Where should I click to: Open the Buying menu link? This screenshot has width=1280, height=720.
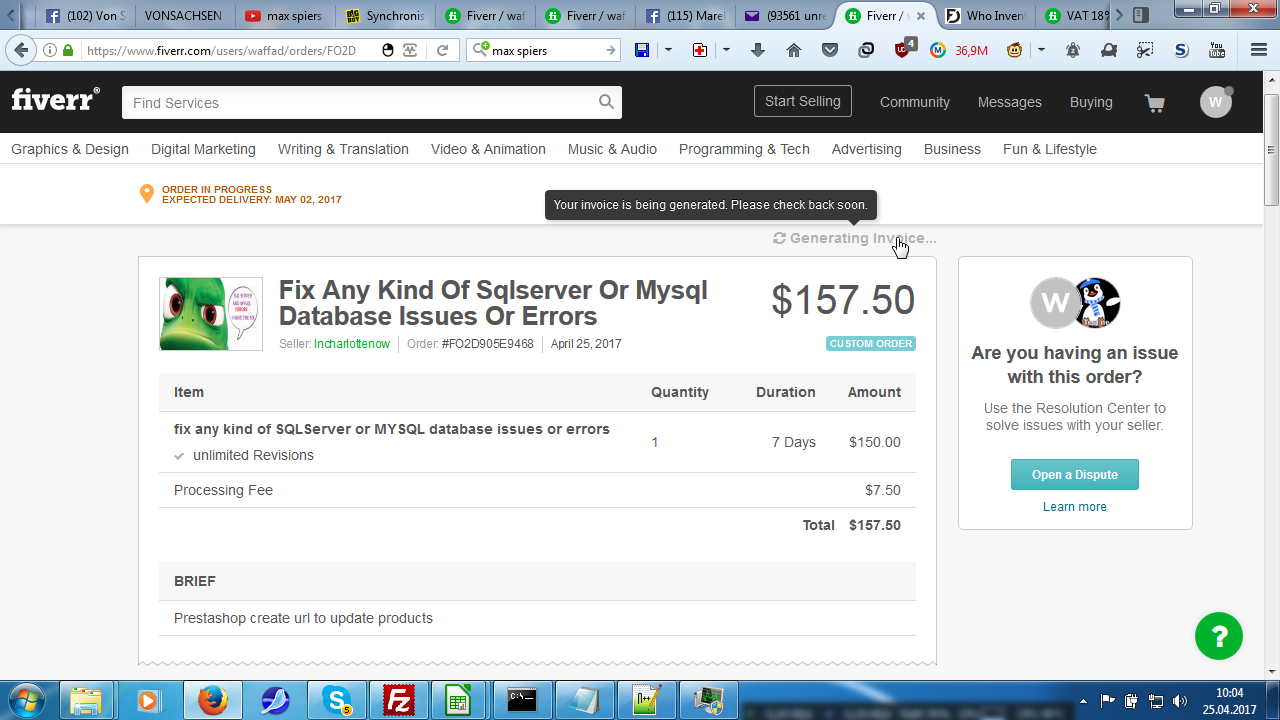1091,102
